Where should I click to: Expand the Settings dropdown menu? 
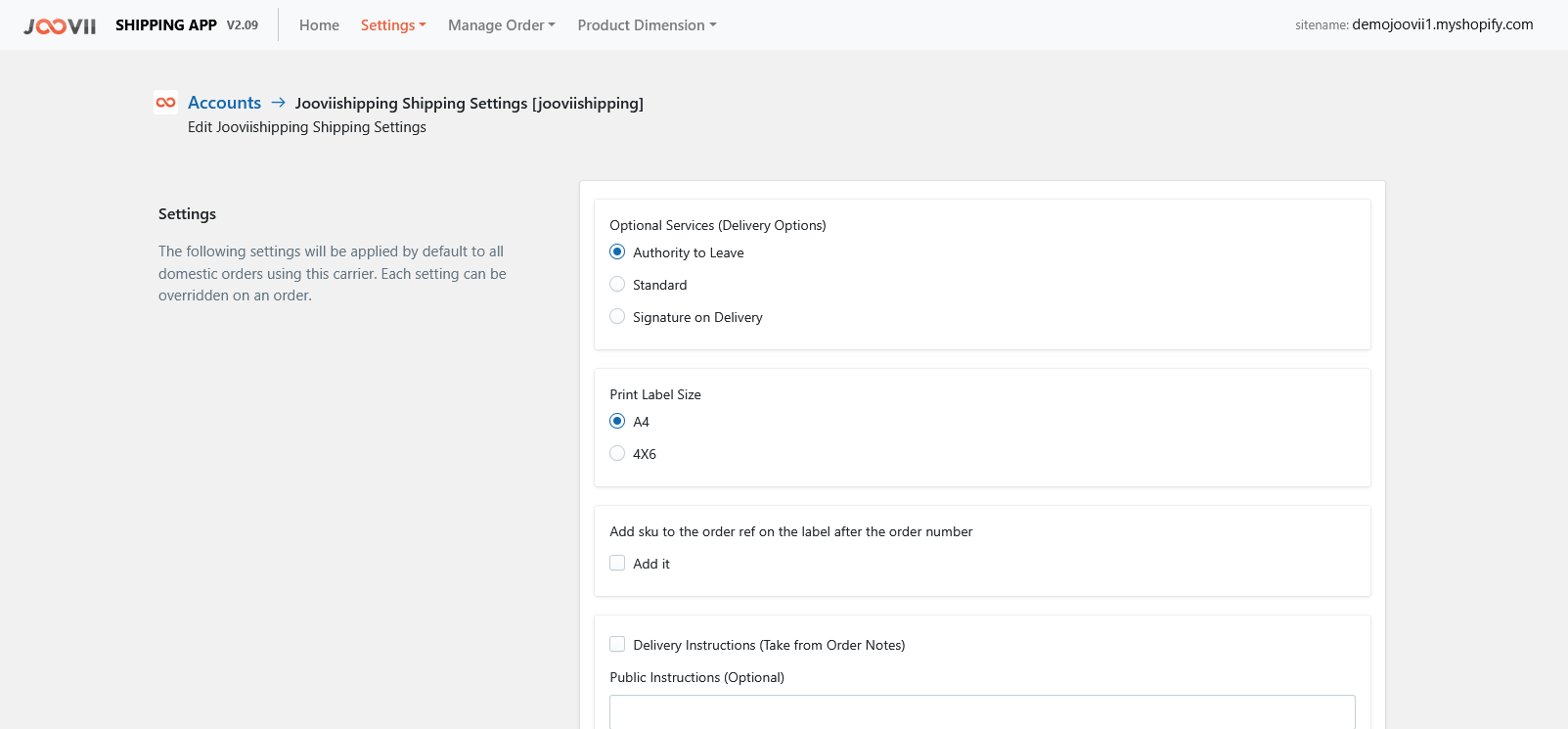(393, 25)
